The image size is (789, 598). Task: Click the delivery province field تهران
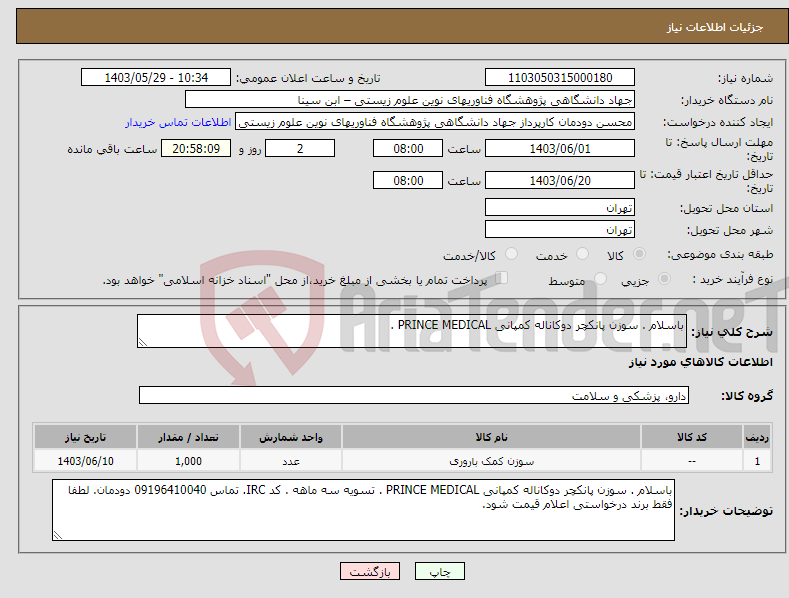(x=560, y=207)
